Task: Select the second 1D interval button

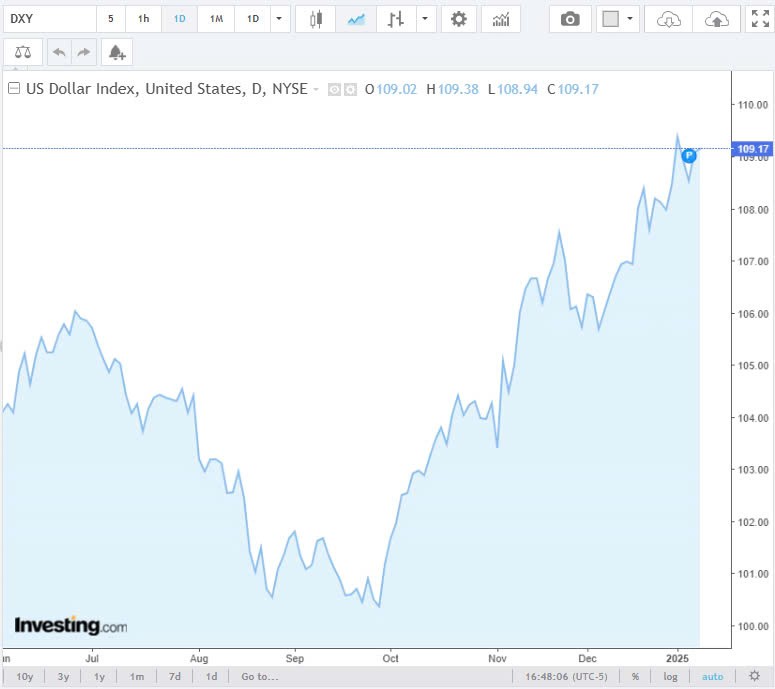Action: click(x=253, y=19)
